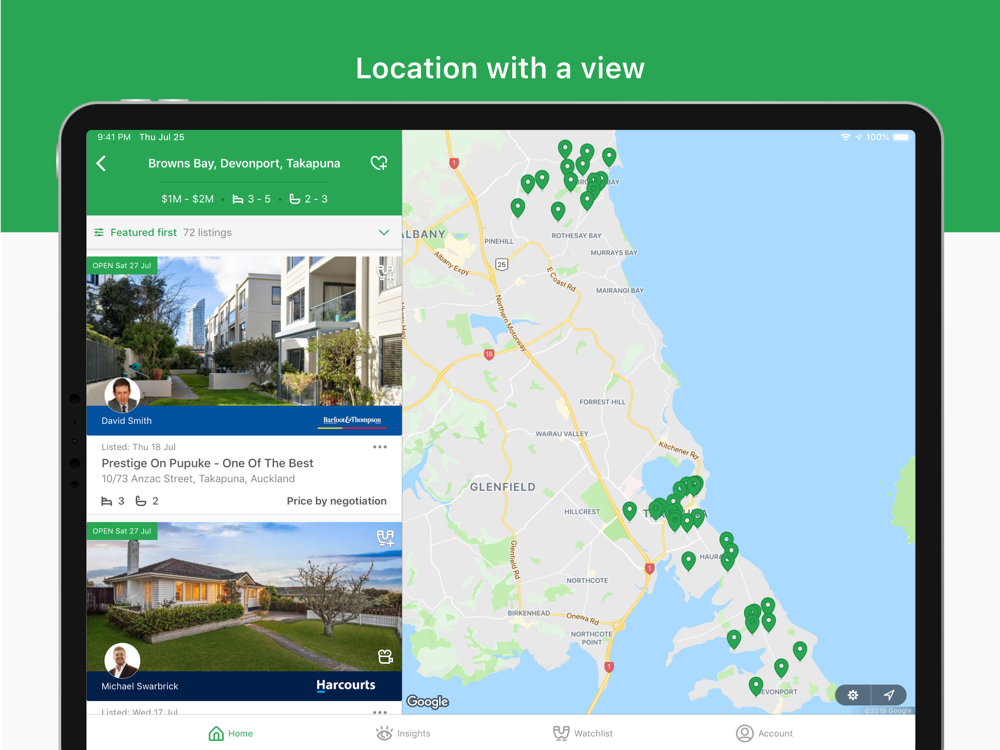View agent Michael Swarbrick's photo
The height and width of the screenshot is (750, 1000).
pyautogui.click(x=122, y=660)
